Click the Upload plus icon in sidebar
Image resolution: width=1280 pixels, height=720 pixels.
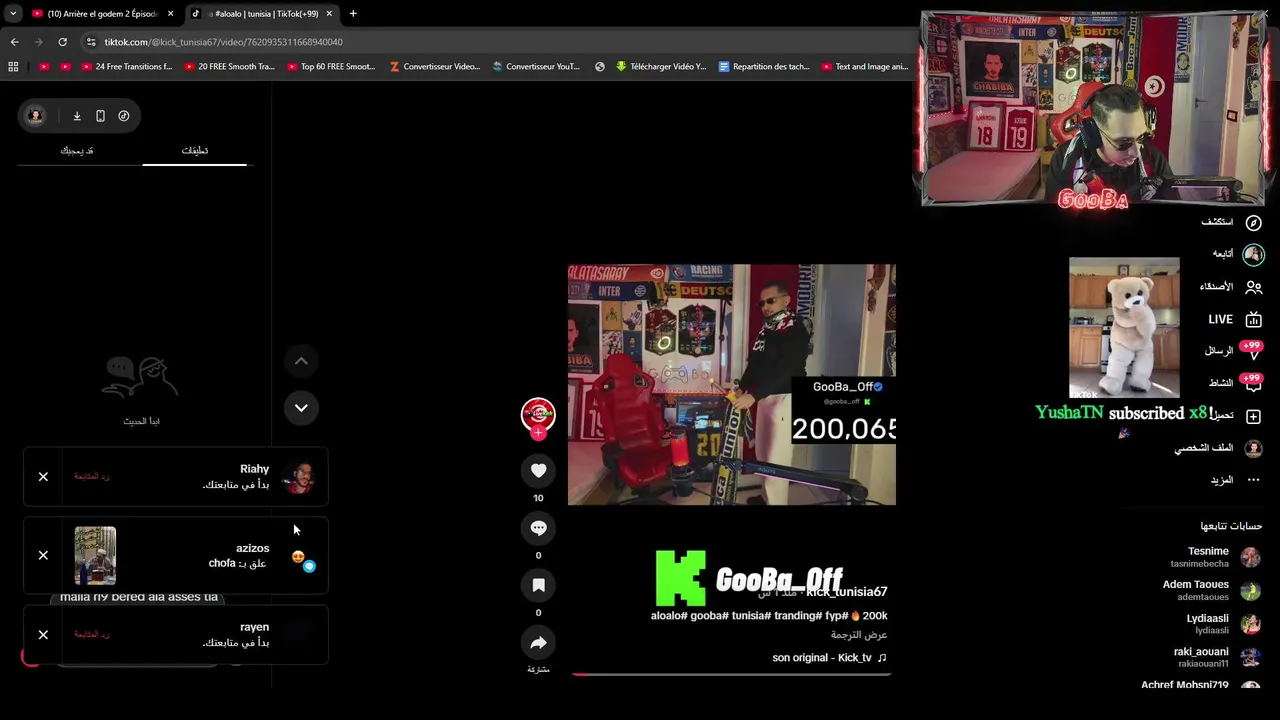tap(1253, 416)
